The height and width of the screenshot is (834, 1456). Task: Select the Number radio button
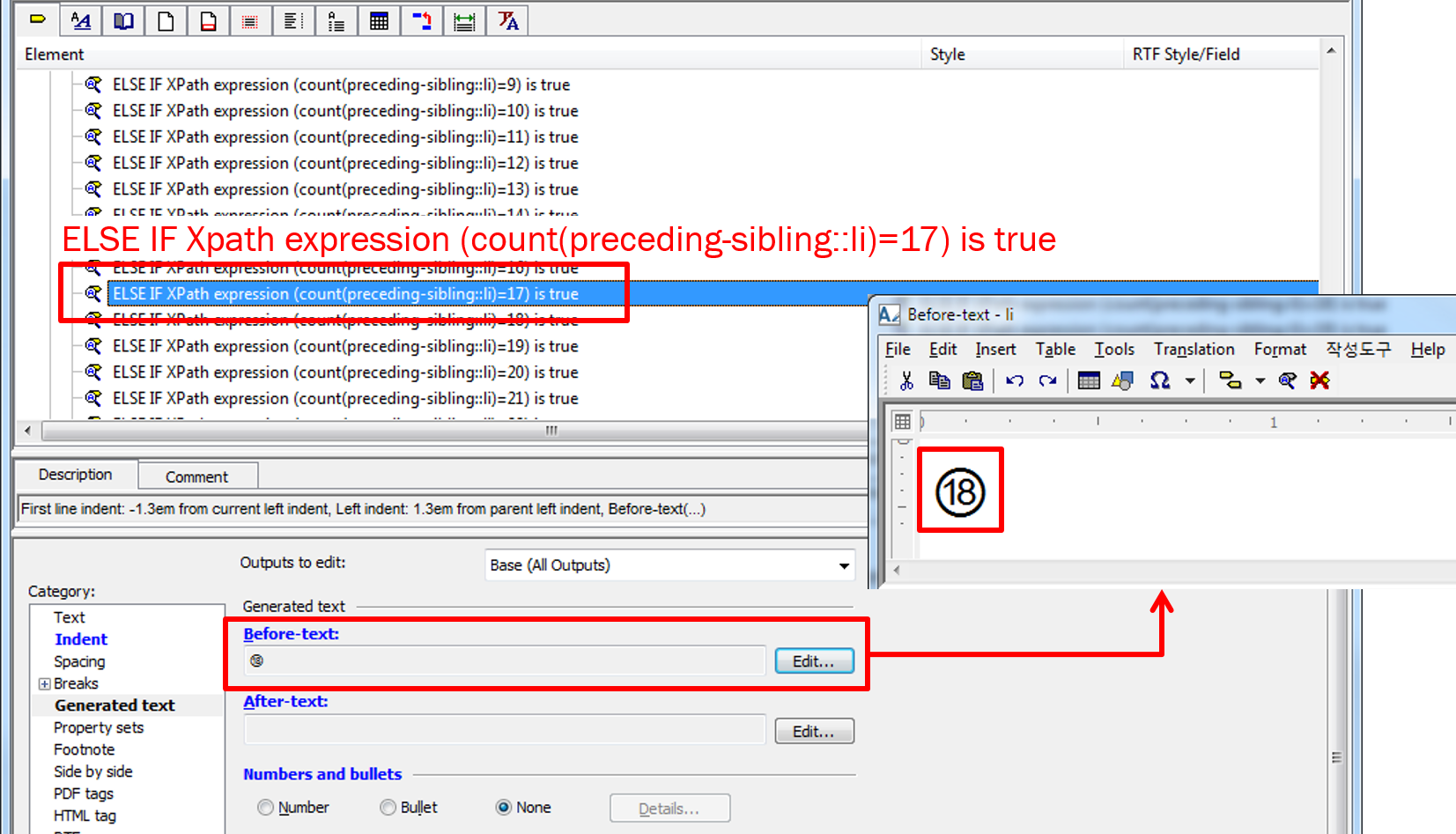coord(265,808)
